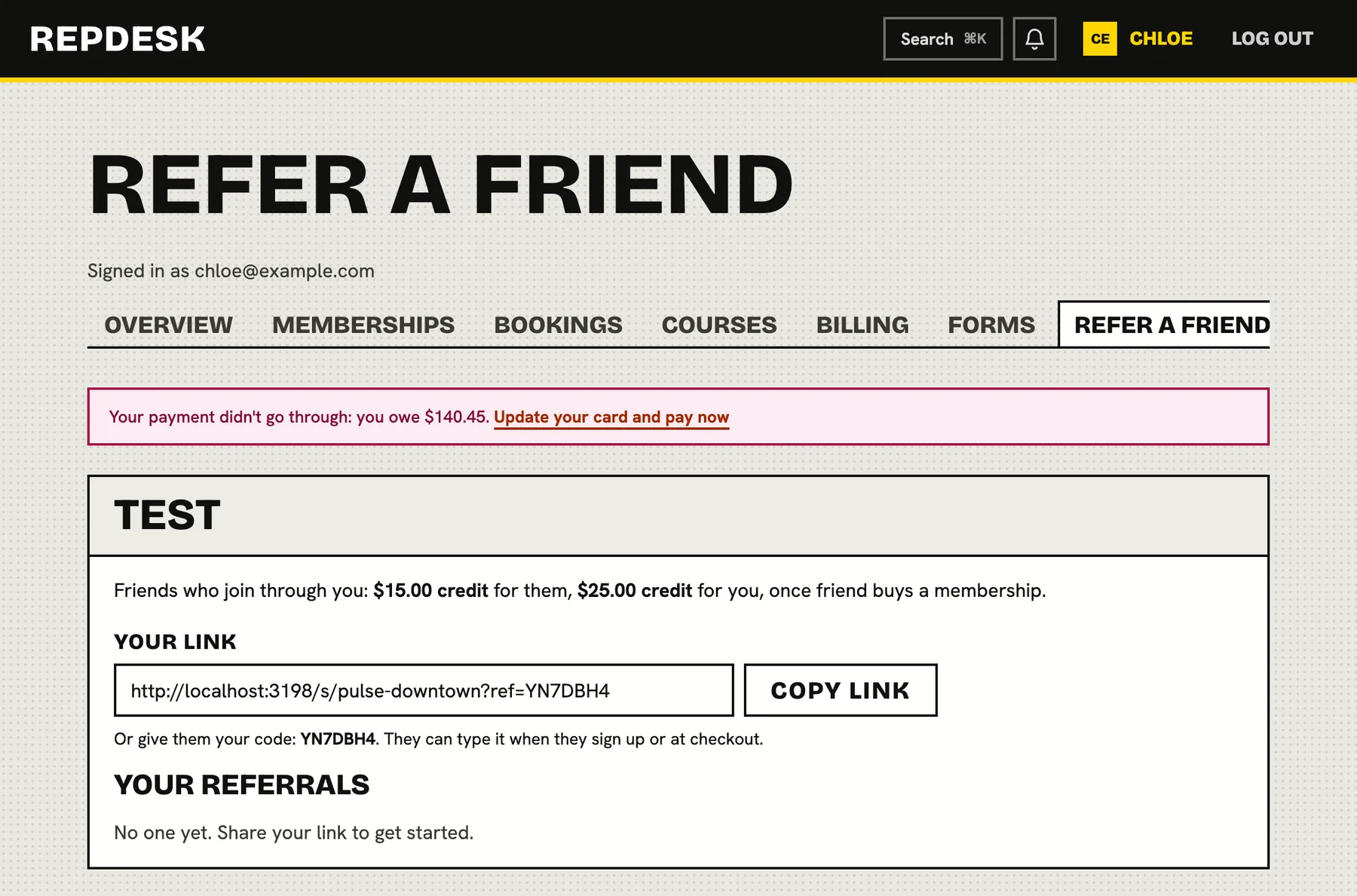Click the referral link text field
This screenshot has width=1357, height=896.
coord(424,690)
